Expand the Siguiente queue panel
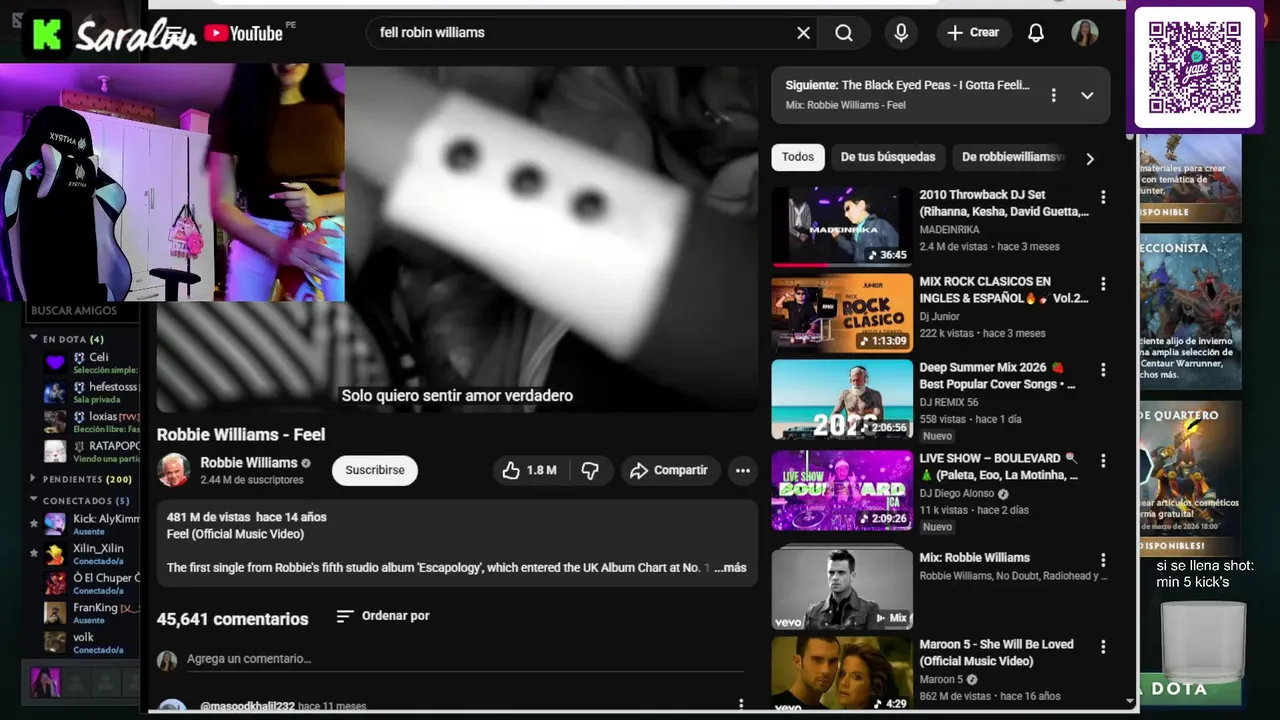This screenshot has width=1280, height=720. pos(1087,95)
